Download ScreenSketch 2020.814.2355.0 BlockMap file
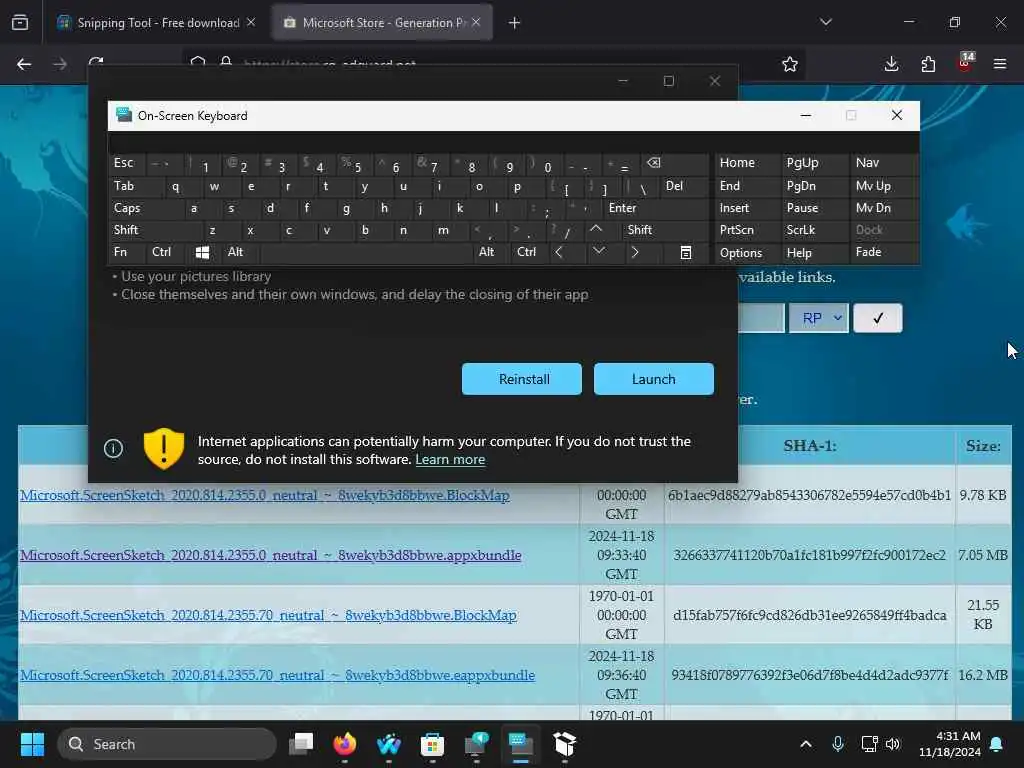The image size is (1024, 768). (264, 495)
